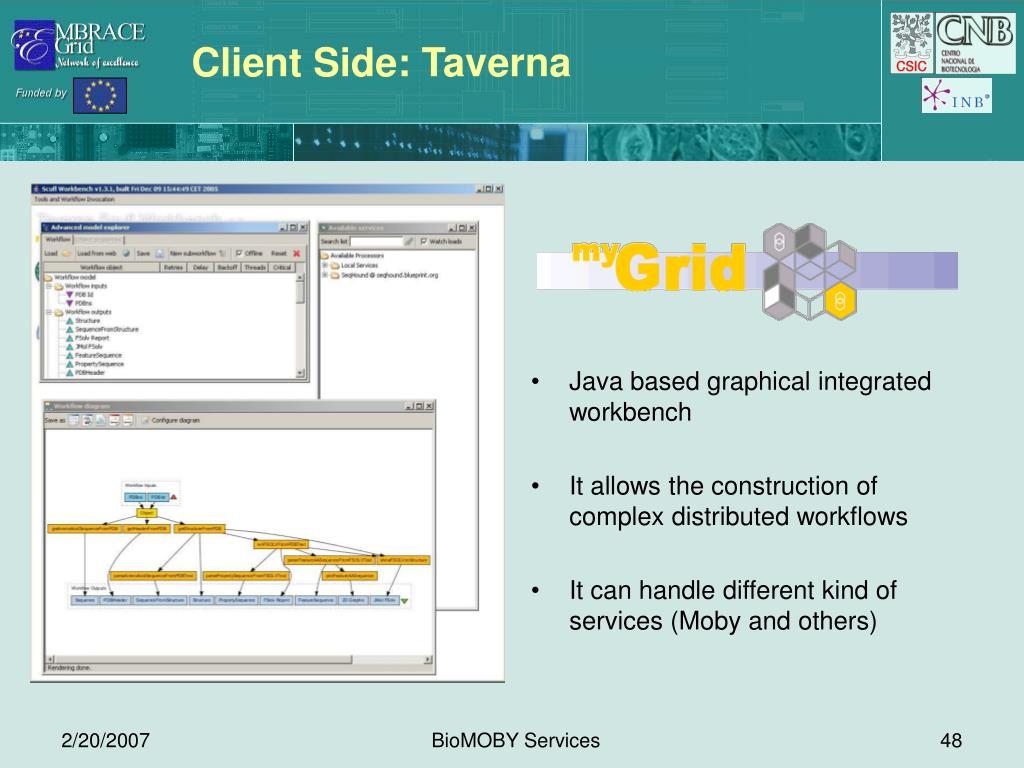Screen dimensions: 1024x768
Task: Click the Local Services folder icon
Action: (x=335, y=266)
